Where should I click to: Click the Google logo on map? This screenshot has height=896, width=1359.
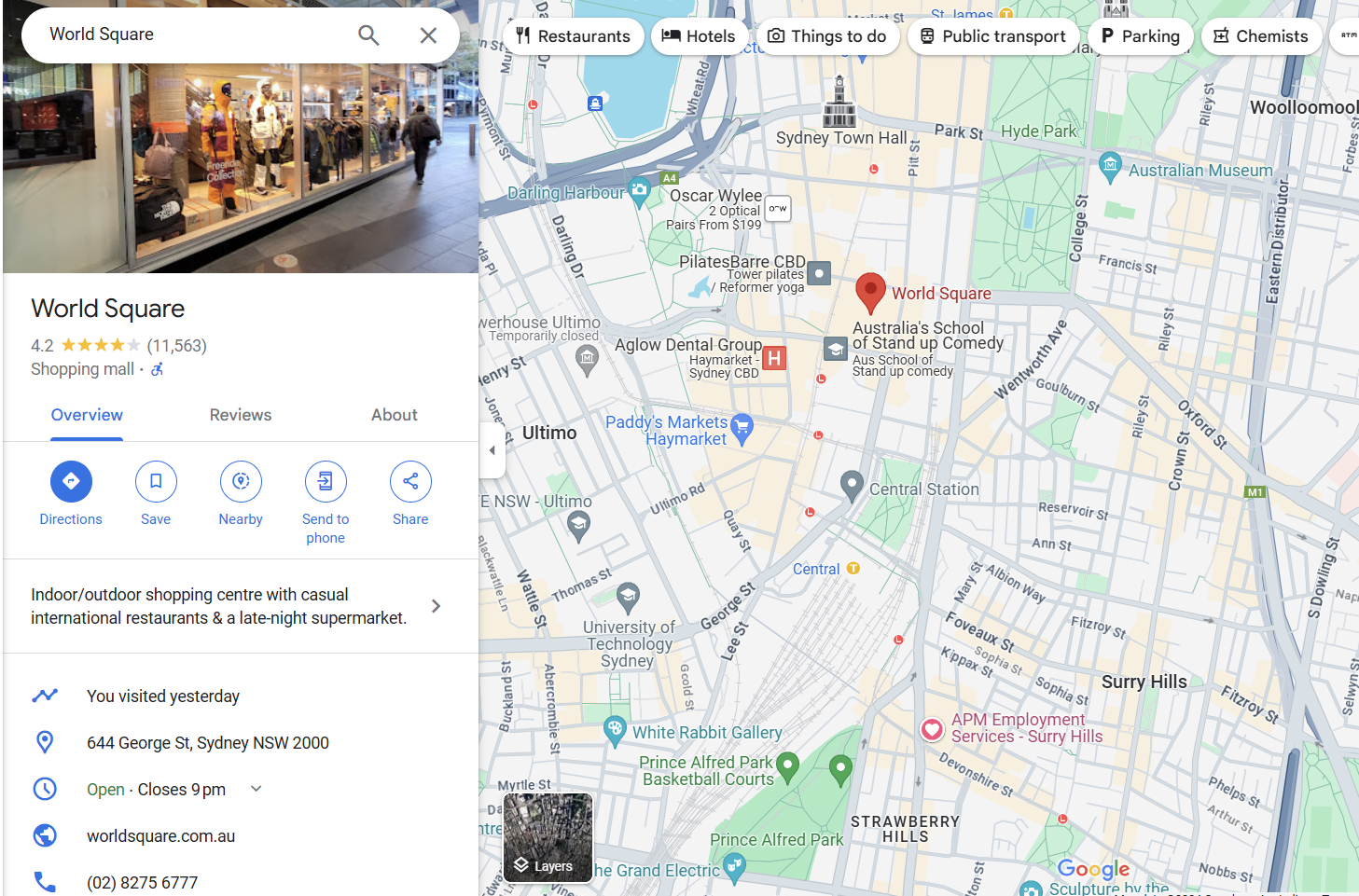pos(1093,869)
